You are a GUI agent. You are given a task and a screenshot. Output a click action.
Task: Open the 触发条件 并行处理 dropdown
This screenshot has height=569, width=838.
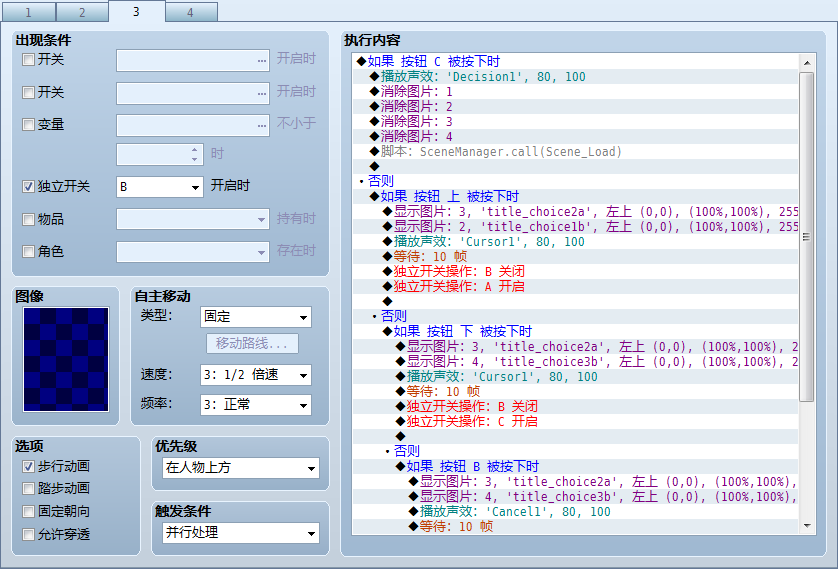241,533
